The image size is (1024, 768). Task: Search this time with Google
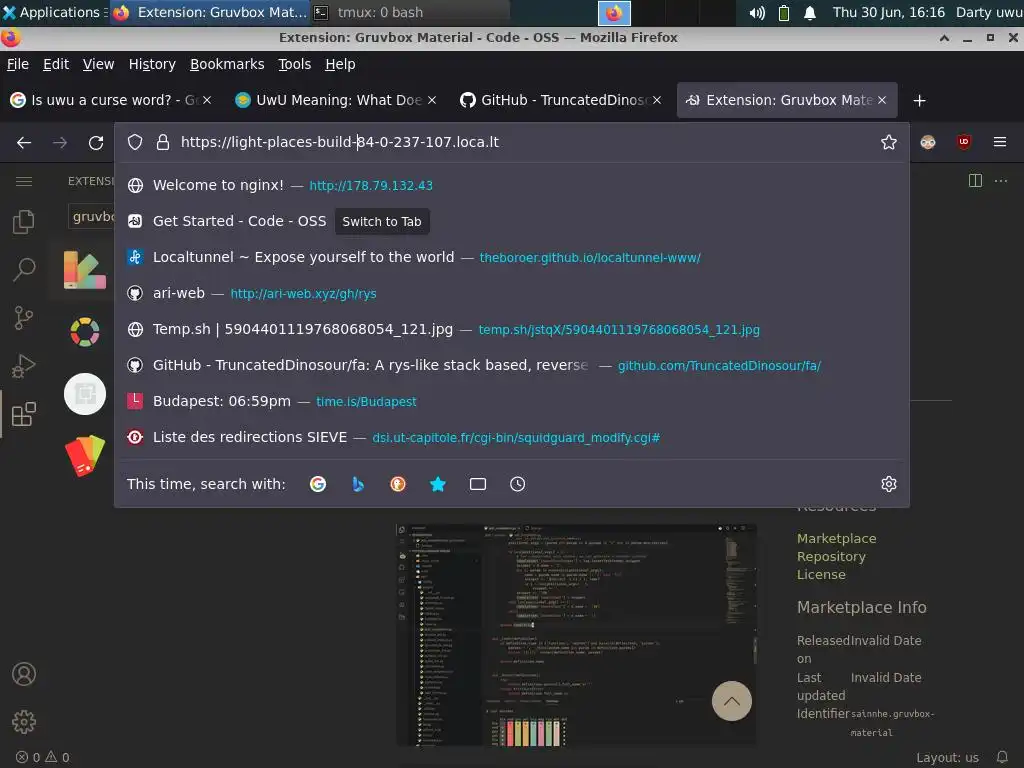click(318, 484)
